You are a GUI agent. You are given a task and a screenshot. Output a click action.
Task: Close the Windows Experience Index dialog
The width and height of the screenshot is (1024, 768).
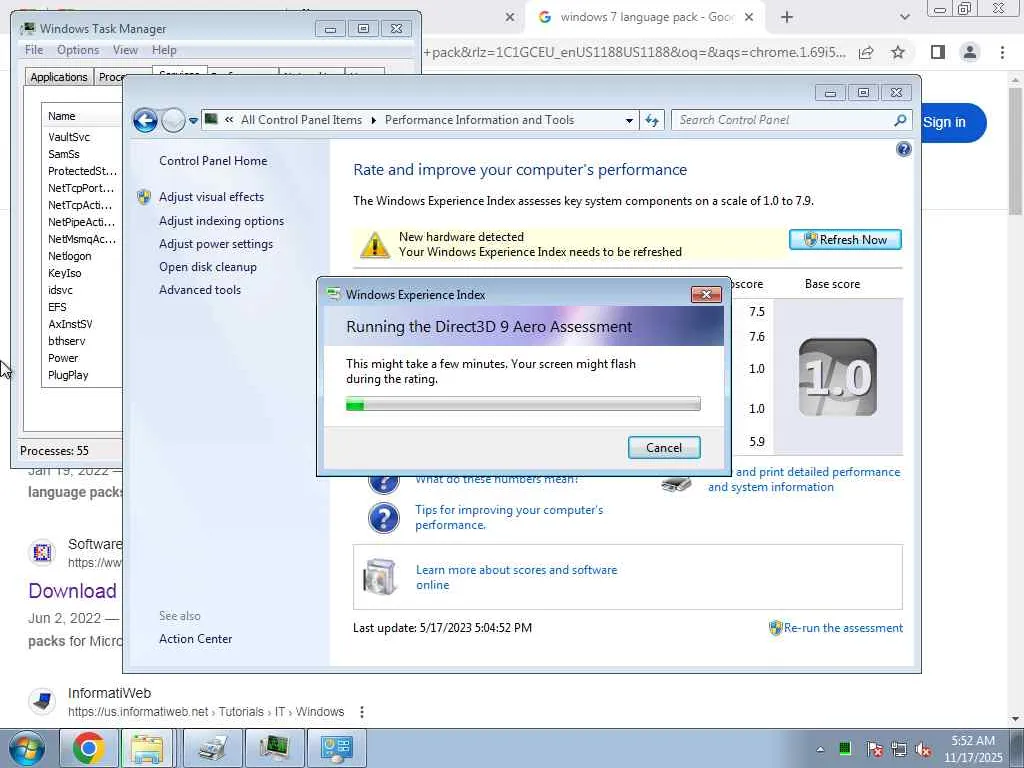coord(706,295)
